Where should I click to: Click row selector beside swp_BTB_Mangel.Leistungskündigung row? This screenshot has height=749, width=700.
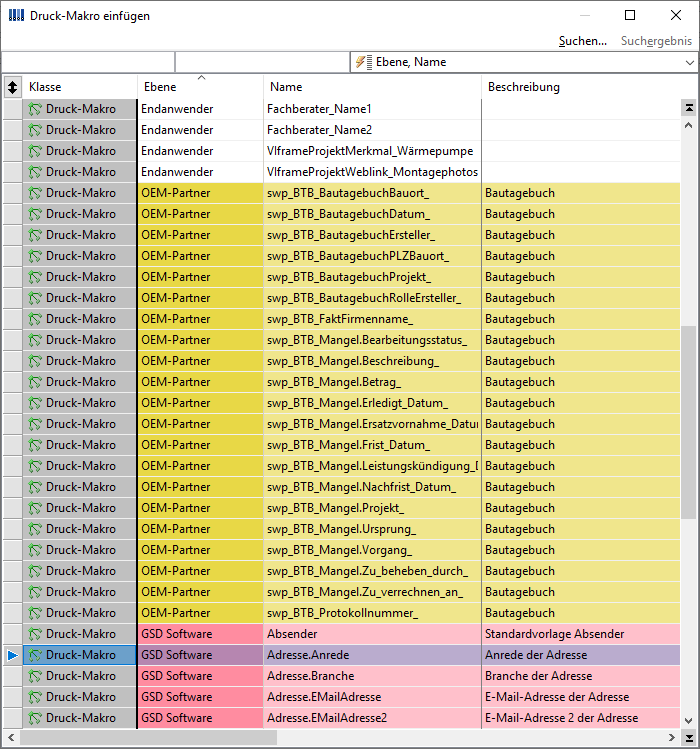click(x=12, y=466)
